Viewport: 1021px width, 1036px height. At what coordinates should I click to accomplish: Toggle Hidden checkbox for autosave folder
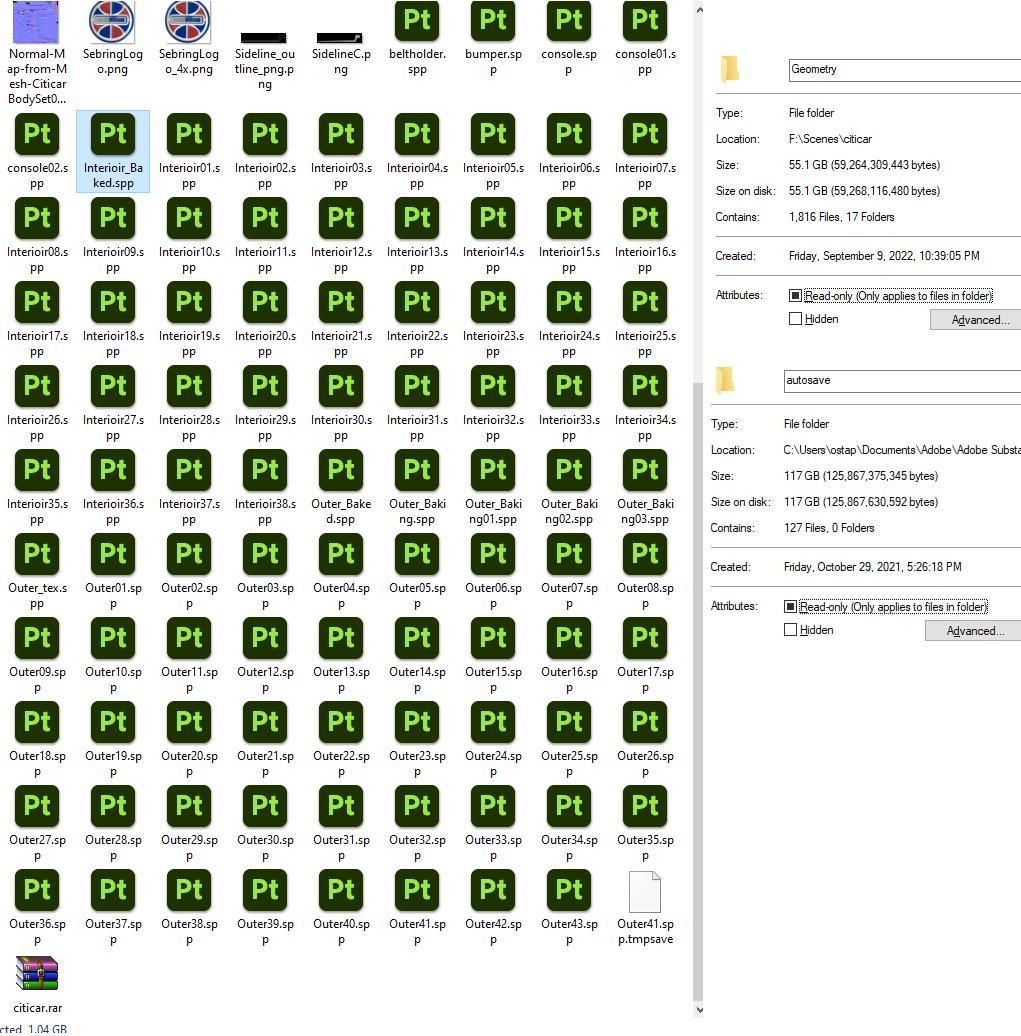[790, 630]
